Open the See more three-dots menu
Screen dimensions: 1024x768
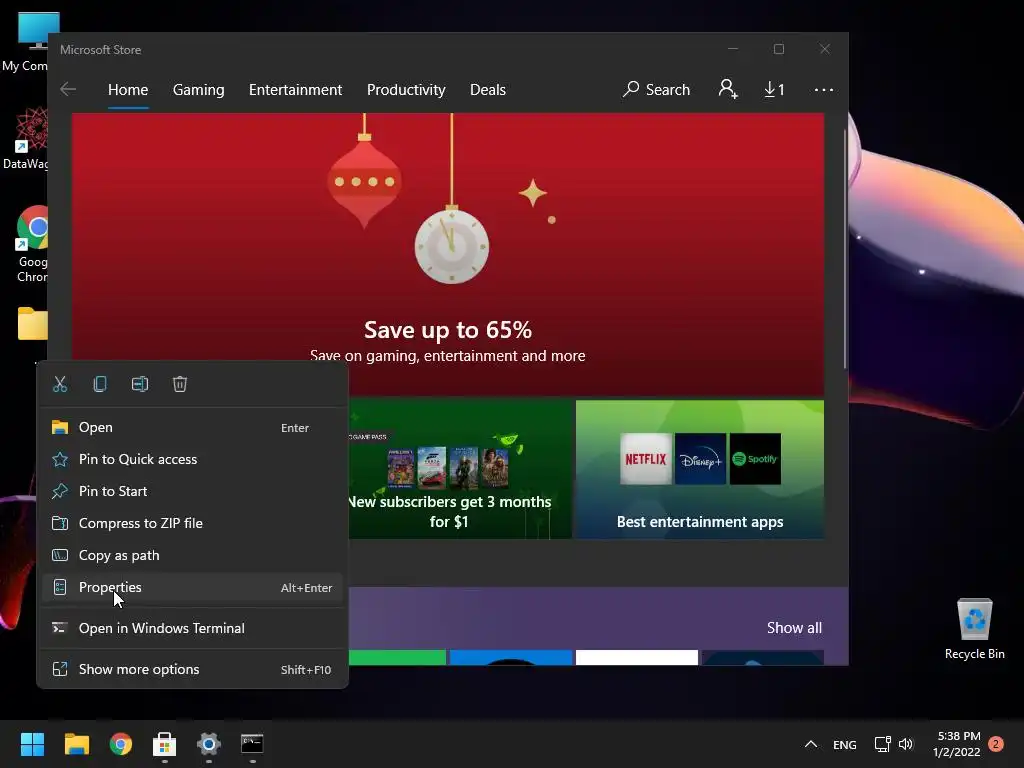[824, 89]
